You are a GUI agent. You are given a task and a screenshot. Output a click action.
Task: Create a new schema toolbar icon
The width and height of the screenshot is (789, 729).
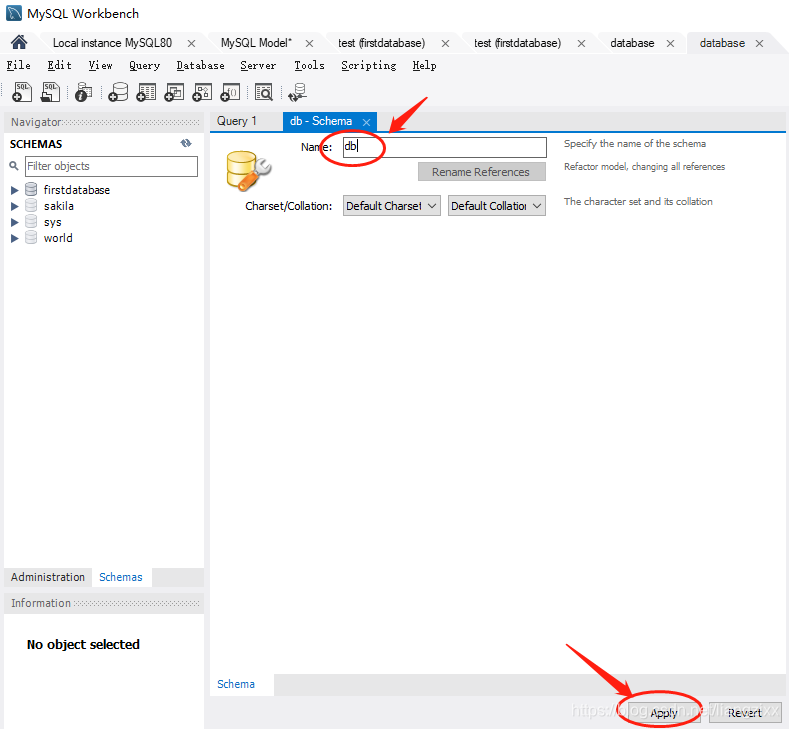(x=118, y=93)
